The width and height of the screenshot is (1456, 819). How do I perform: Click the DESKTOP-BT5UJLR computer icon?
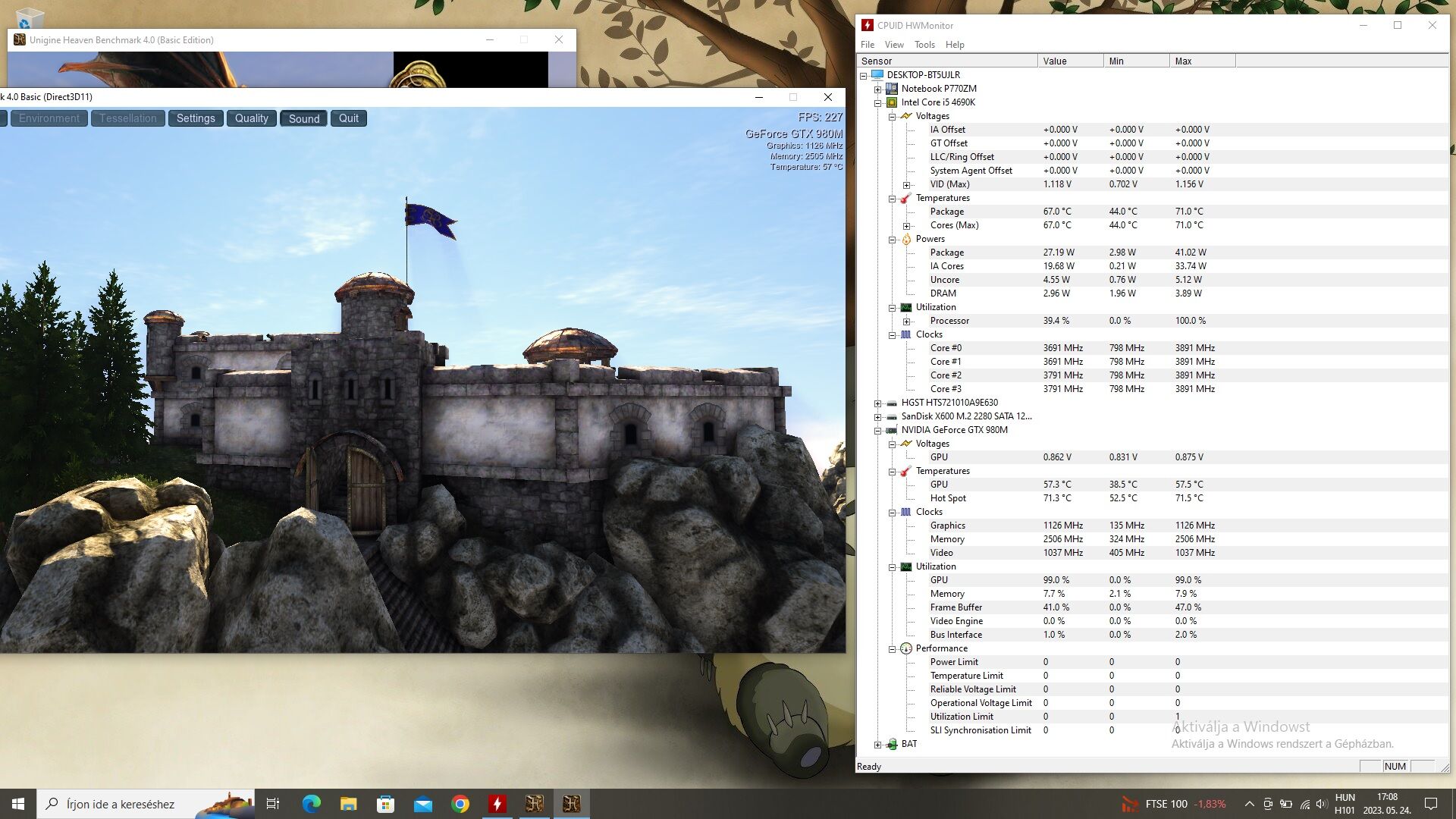[877, 75]
